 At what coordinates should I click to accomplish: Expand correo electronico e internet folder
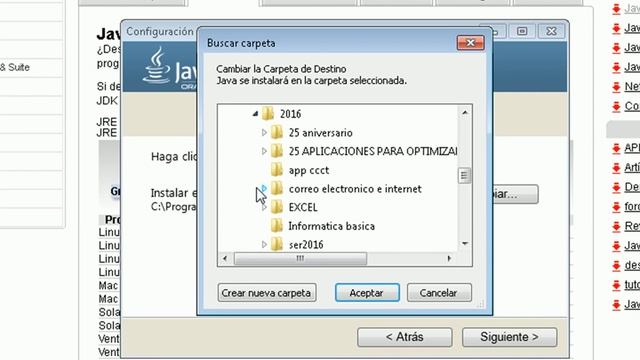(264, 189)
